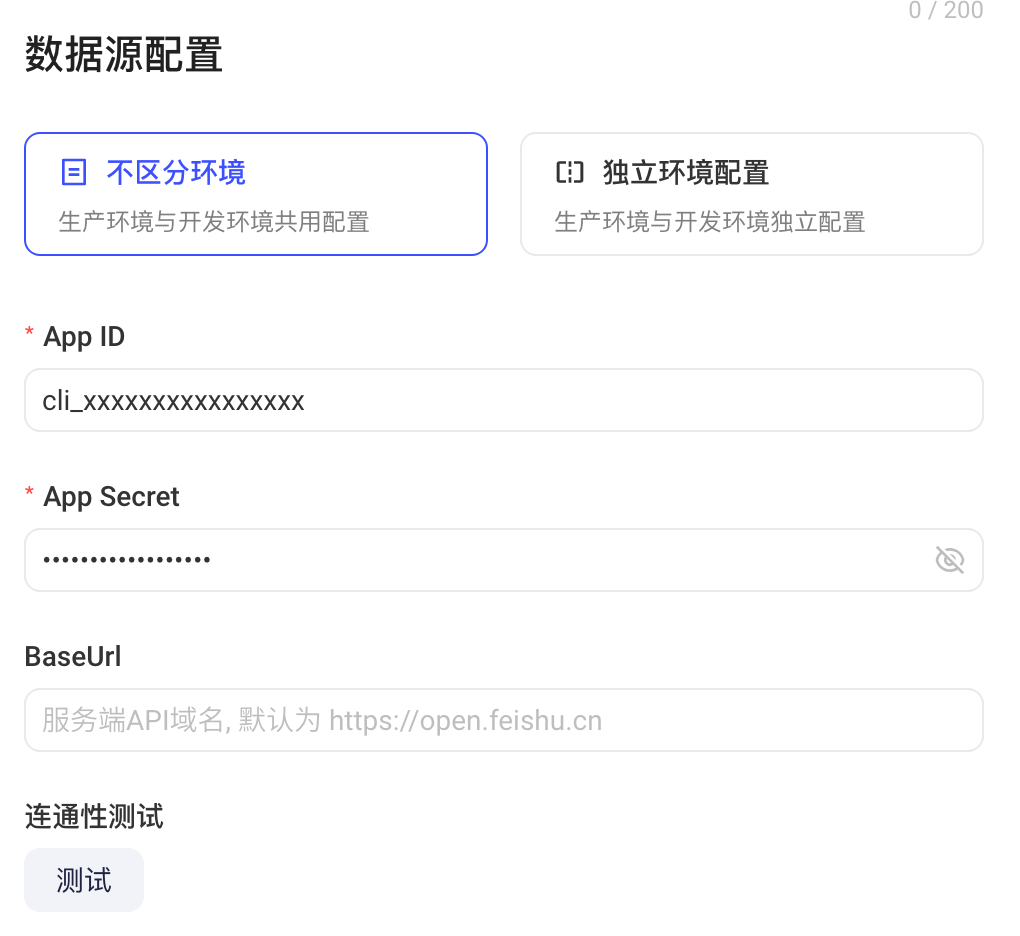The image size is (1020, 936).
Task: Focus the App ID input field
Action: click(x=503, y=400)
